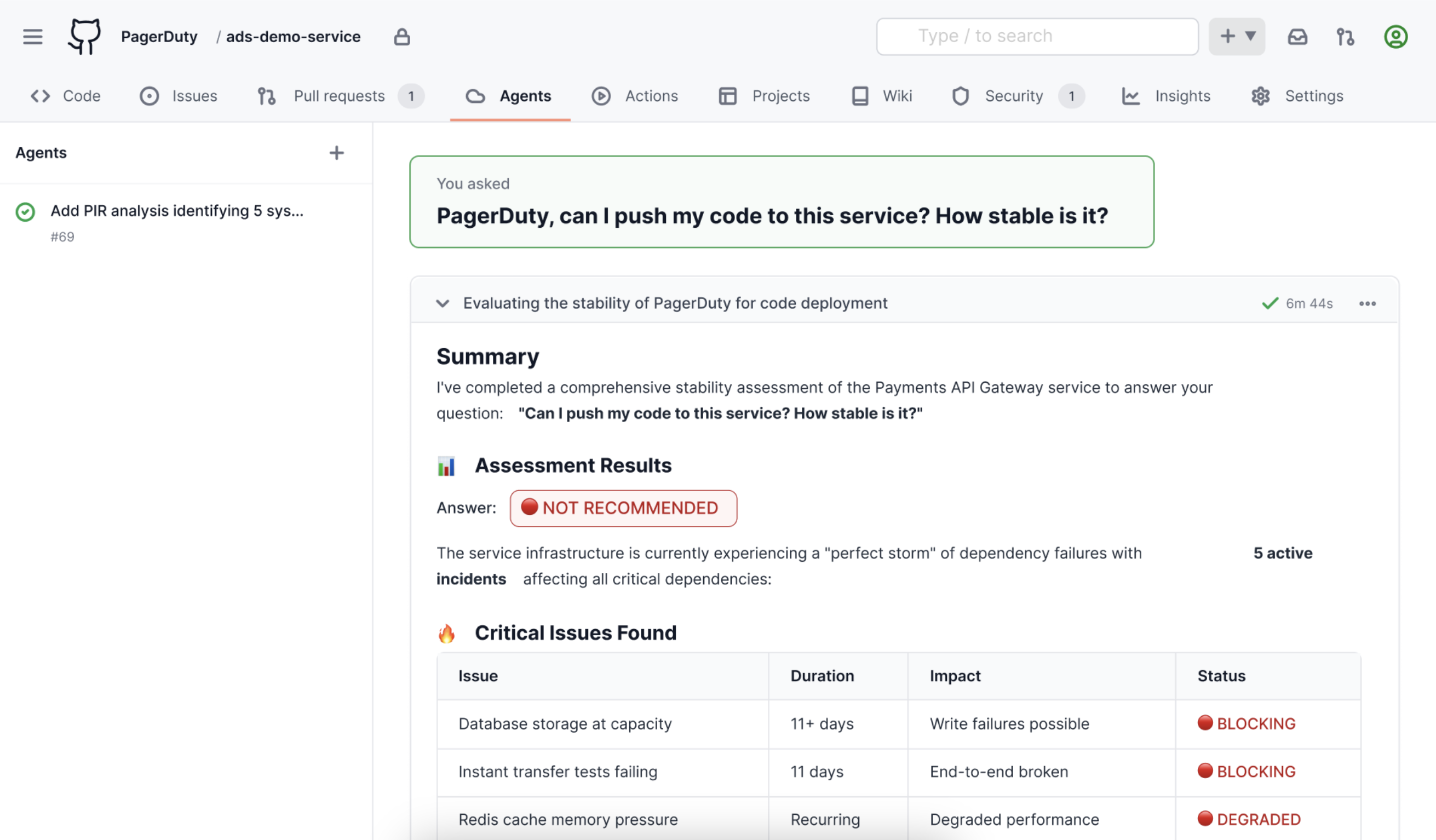Screen dimensions: 1436x840
Task: Go to the Code tab
Action: [x=65, y=96]
